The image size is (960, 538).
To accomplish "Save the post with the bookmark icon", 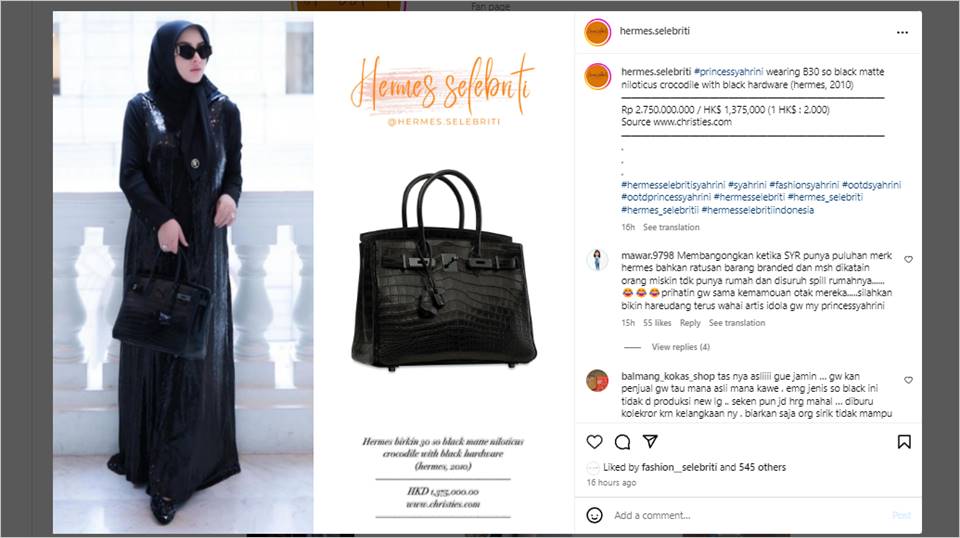I will pyautogui.click(x=904, y=442).
